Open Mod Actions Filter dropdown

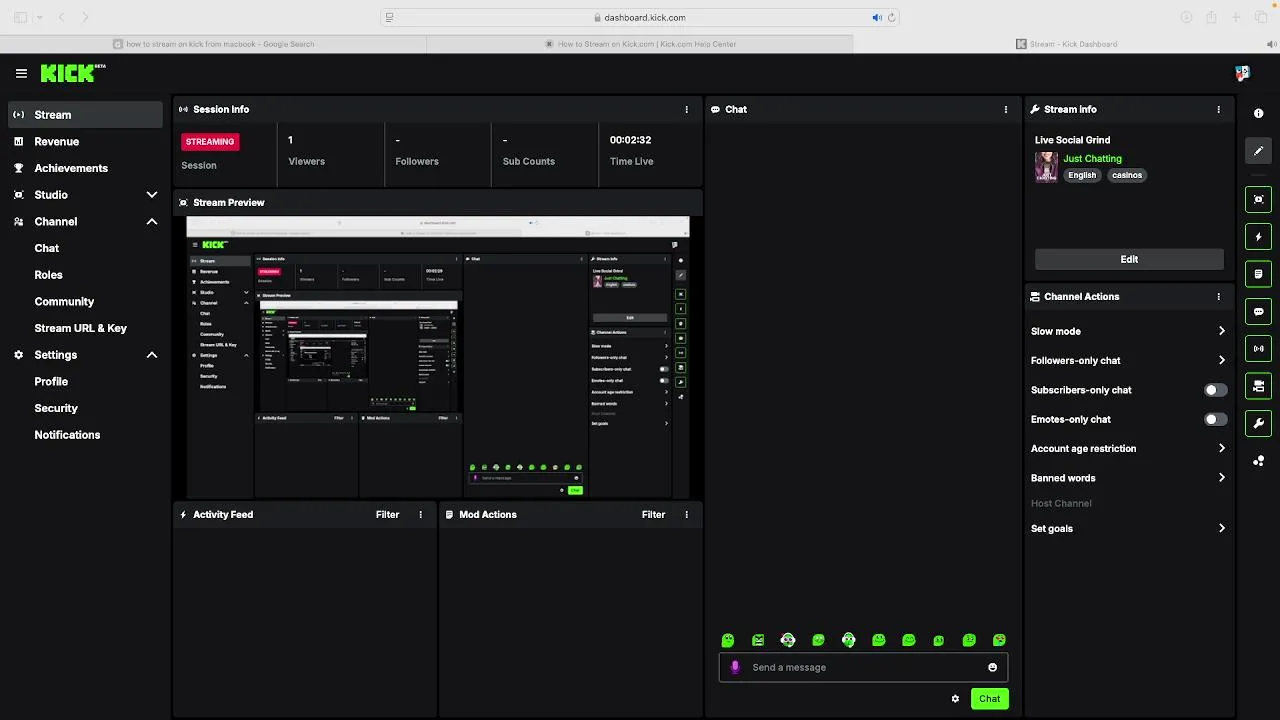click(x=653, y=515)
